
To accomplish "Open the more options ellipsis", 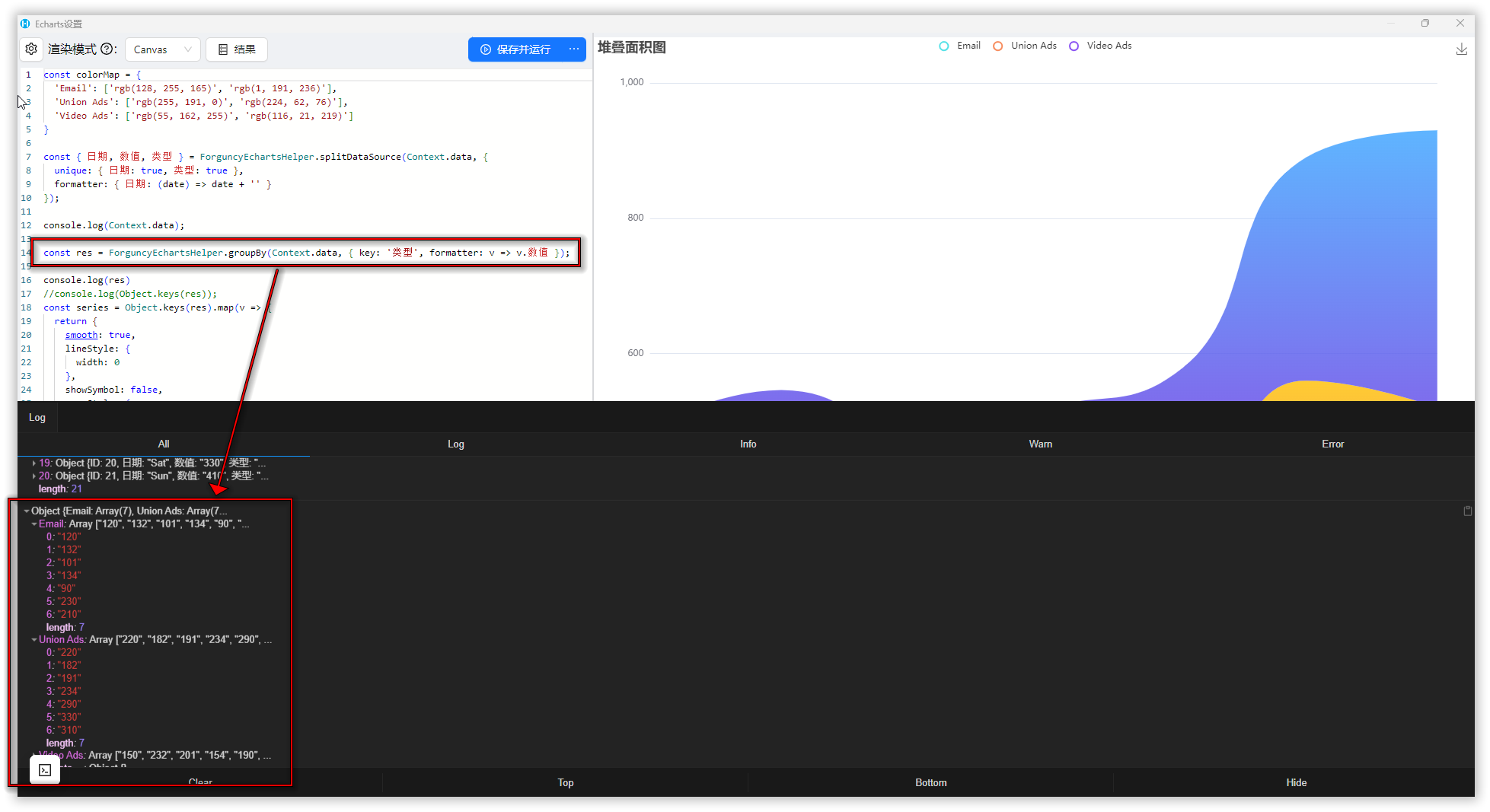I will click(x=574, y=49).
